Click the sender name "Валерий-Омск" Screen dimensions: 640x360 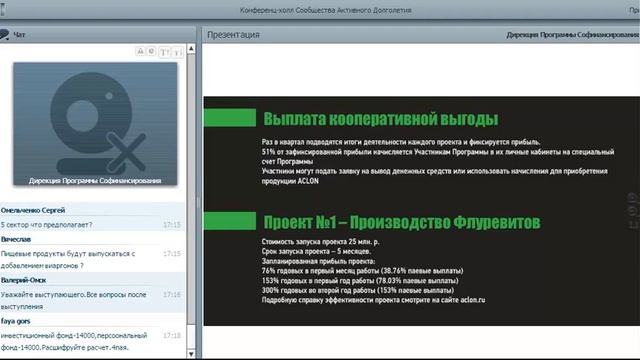[23, 280]
